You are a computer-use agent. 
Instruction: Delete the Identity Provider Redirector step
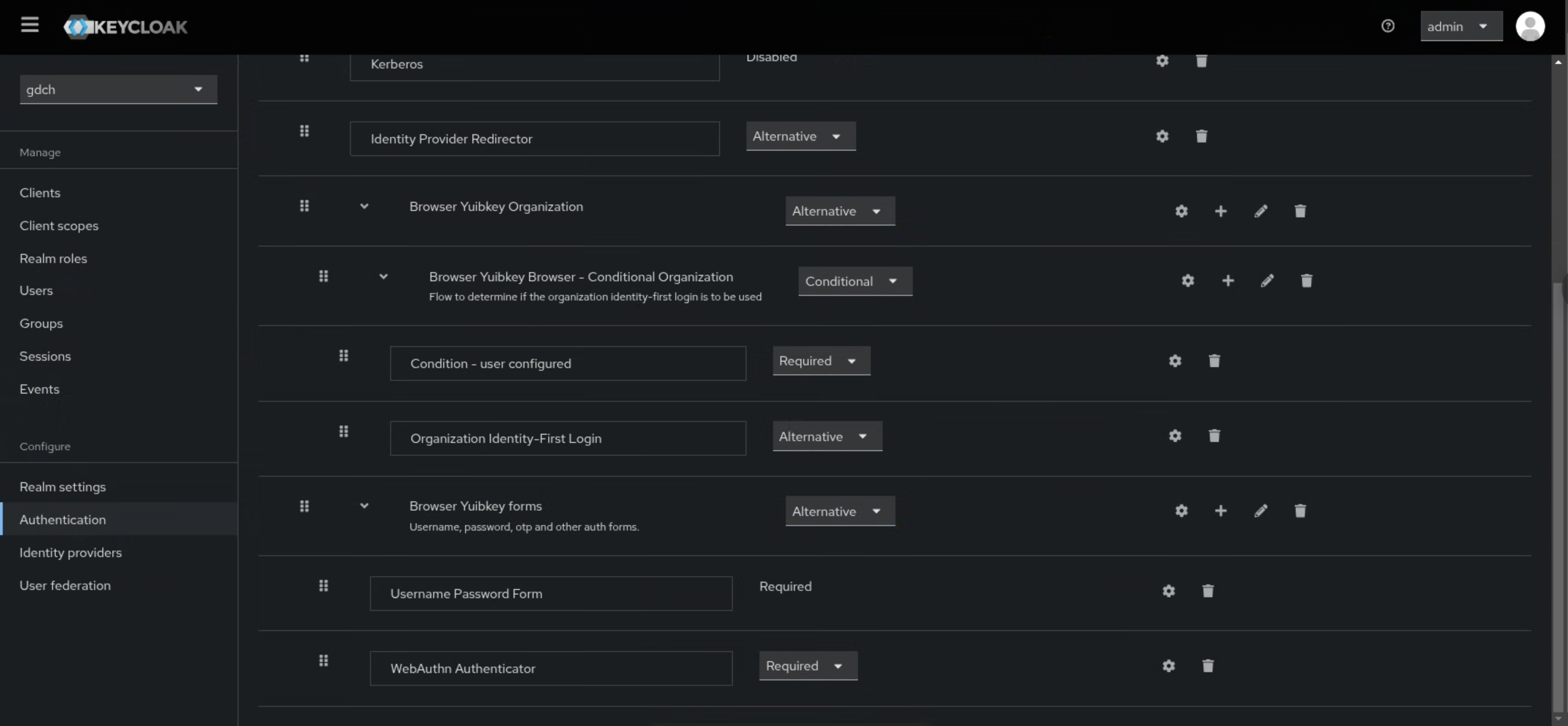pos(1201,137)
